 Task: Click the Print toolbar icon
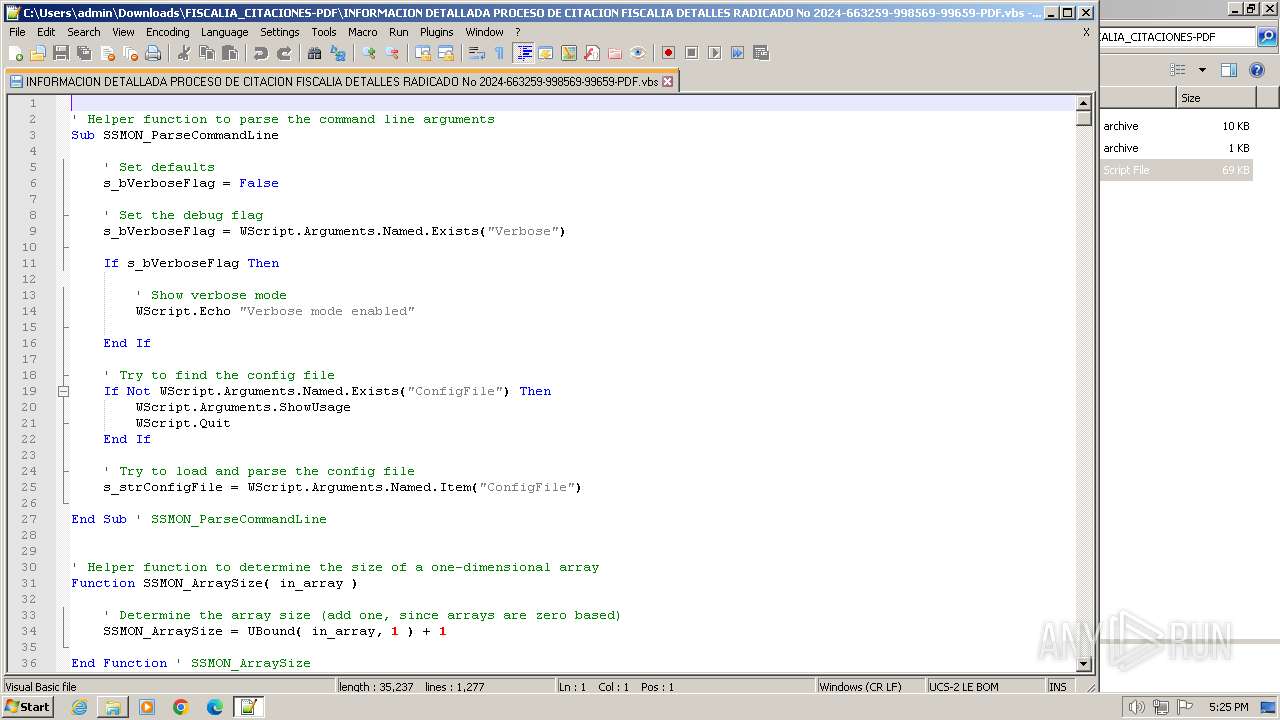152,53
